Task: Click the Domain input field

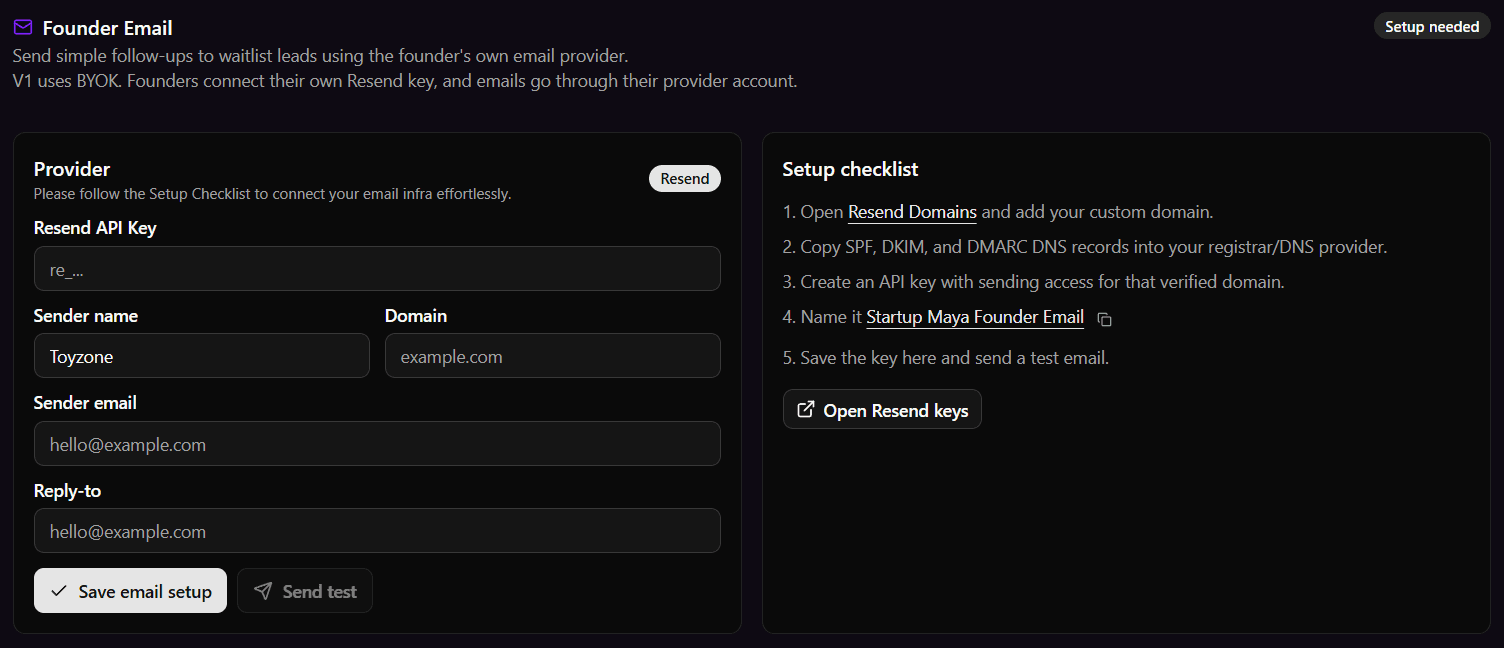Action: point(553,356)
